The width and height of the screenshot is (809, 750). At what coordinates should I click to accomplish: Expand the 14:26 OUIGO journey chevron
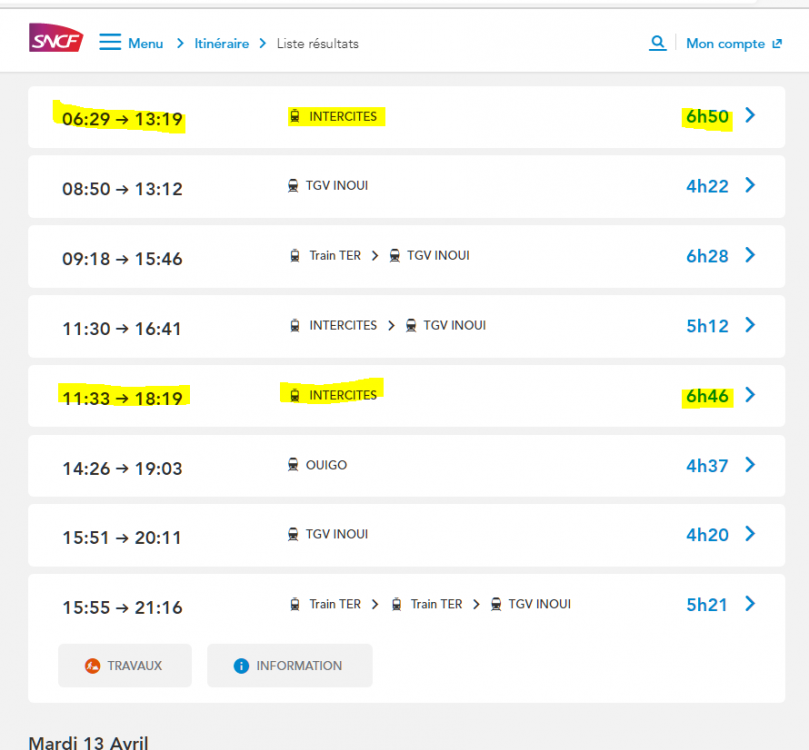coord(750,465)
